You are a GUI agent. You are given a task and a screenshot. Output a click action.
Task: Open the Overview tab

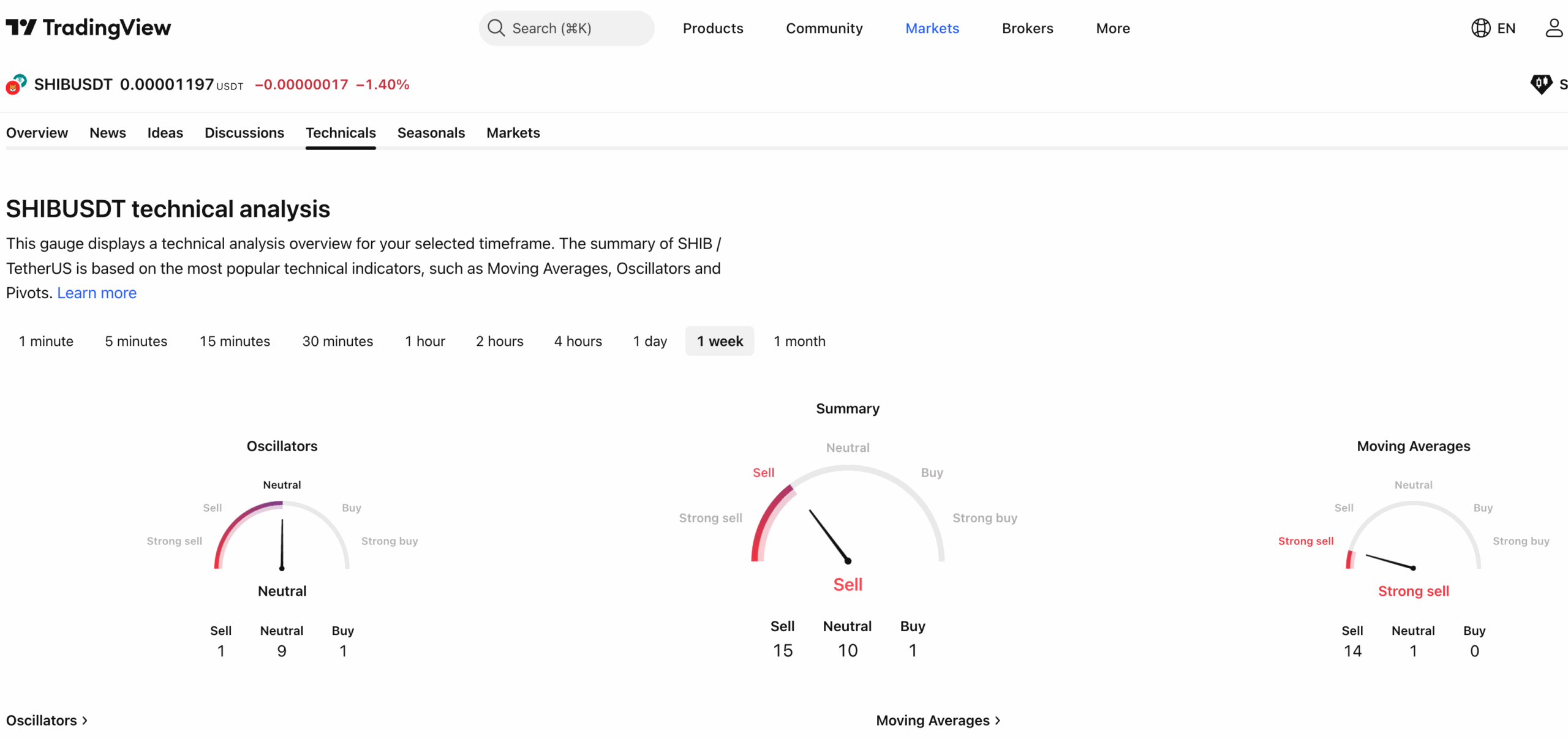click(x=37, y=133)
